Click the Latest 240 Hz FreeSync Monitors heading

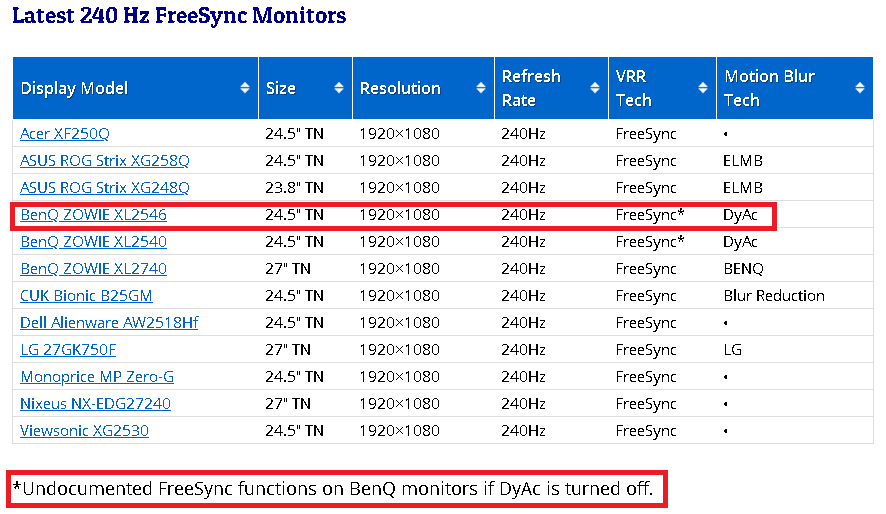click(179, 16)
